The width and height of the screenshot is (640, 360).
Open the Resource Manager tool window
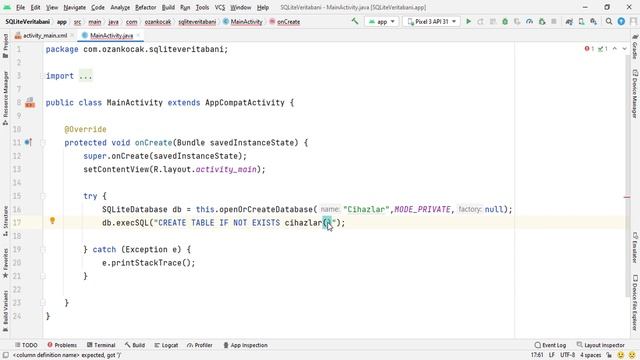pyautogui.click(x=5, y=98)
